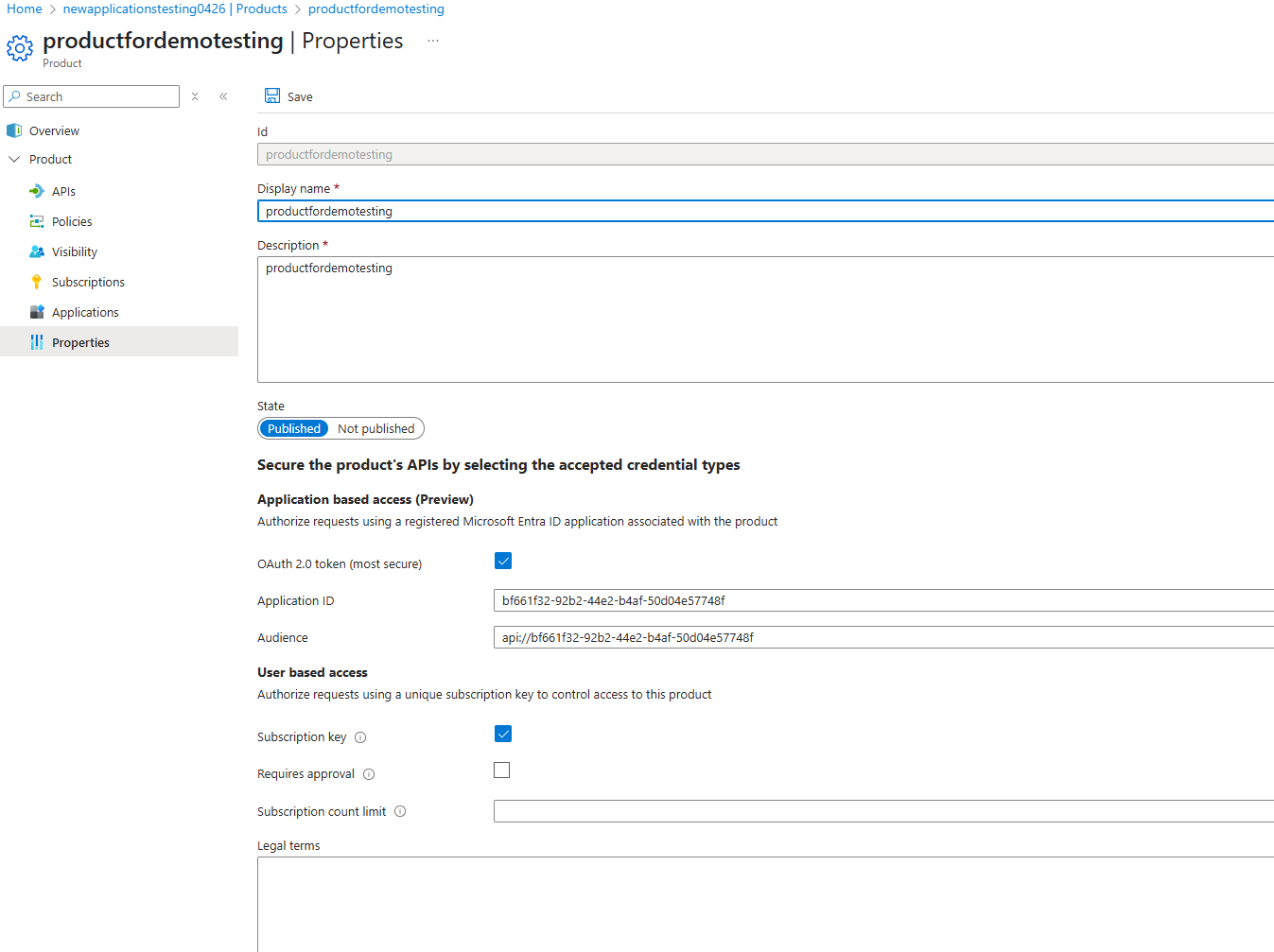Open newapplicationstesting0426 Products breadcrumb link
Image resolution: width=1274 pixels, height=952 pixels.
[x=174, y=9]
